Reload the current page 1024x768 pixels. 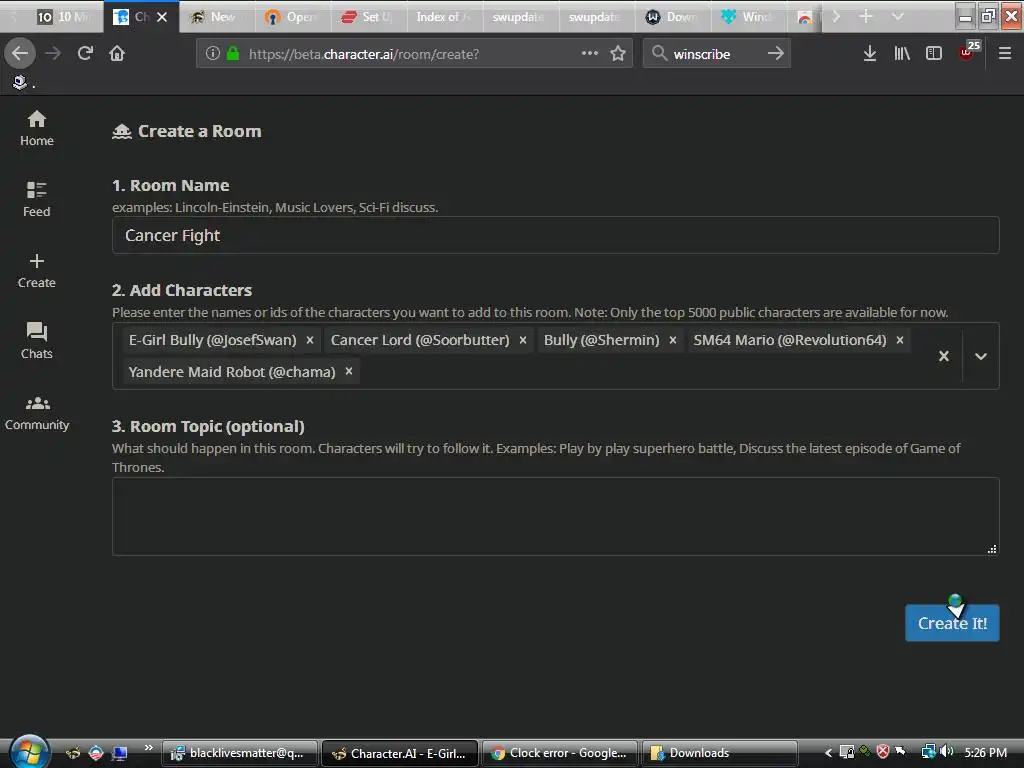pyautogui.click(x=85, y=54)
